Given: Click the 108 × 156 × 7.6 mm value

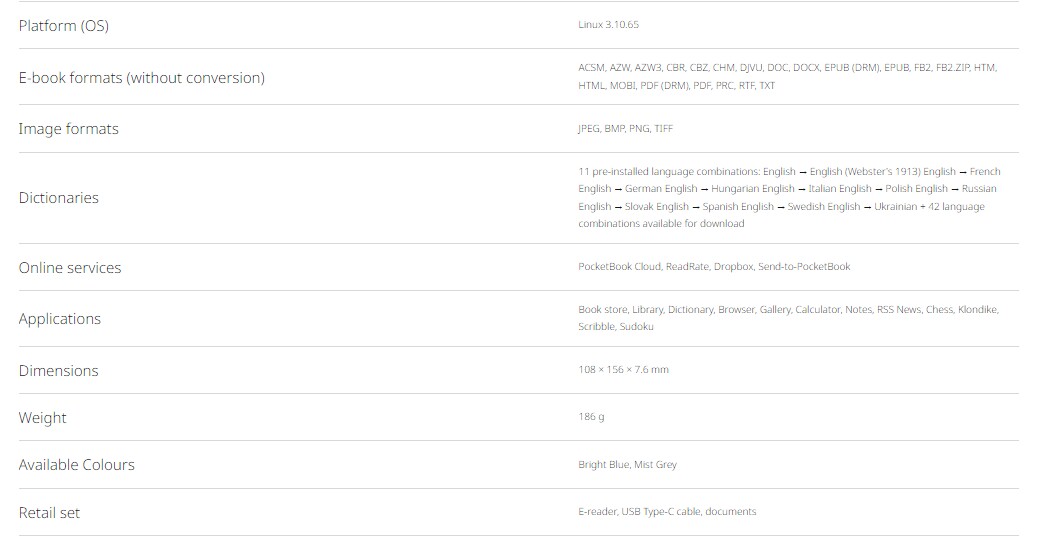Looking at the screenshot, I should pyautogui.click(x=623, y=370).
